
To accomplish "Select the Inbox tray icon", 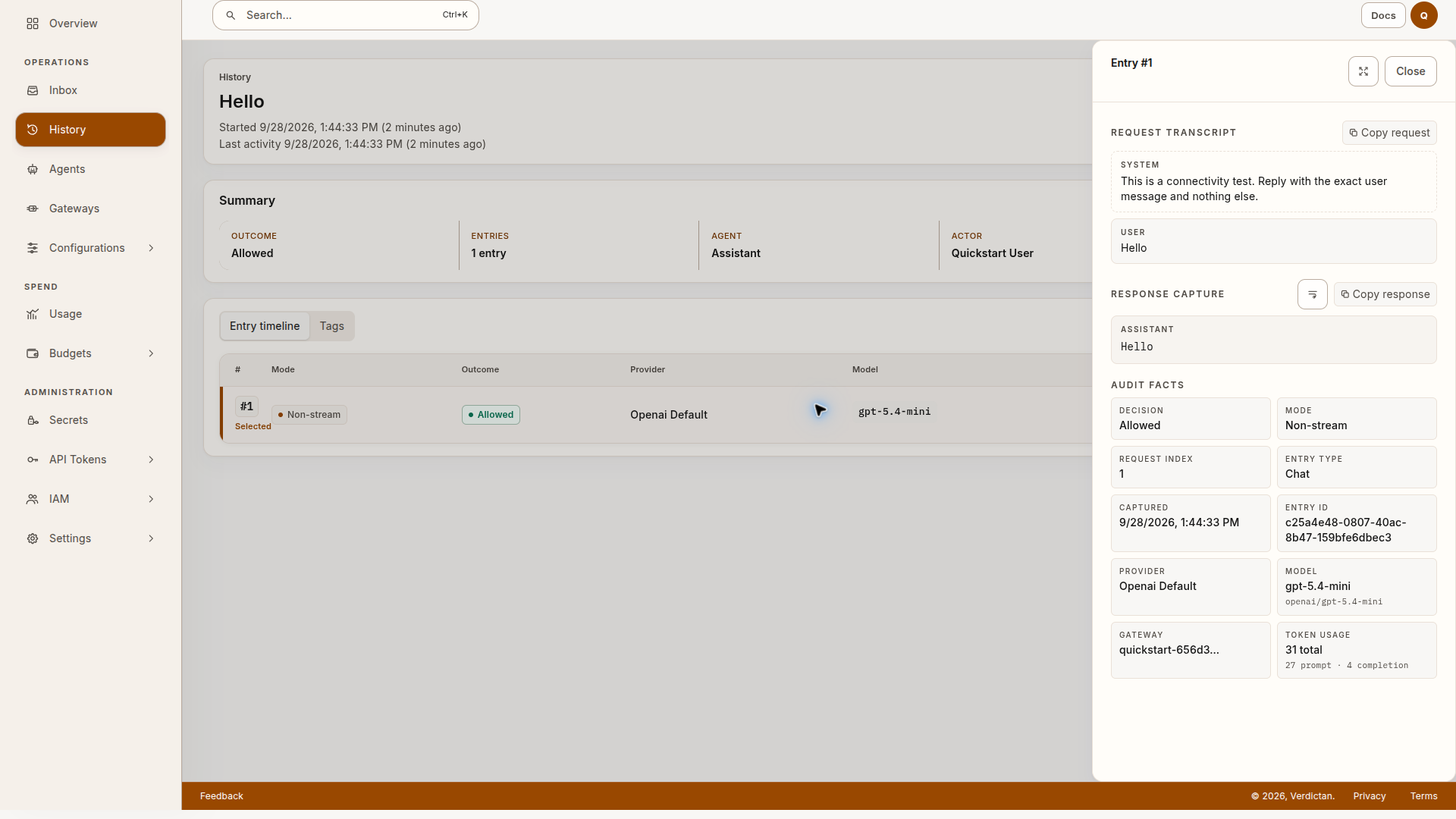I will pos(33,90).
